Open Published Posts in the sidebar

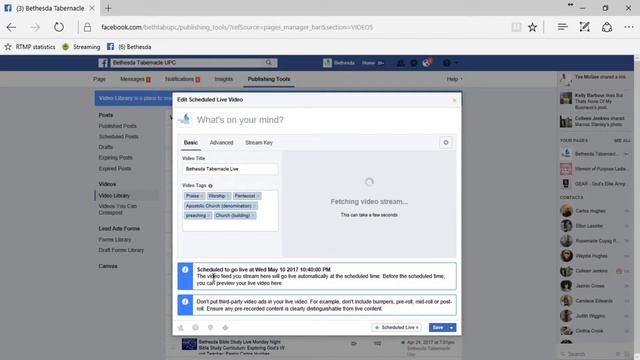pos(118,126)
